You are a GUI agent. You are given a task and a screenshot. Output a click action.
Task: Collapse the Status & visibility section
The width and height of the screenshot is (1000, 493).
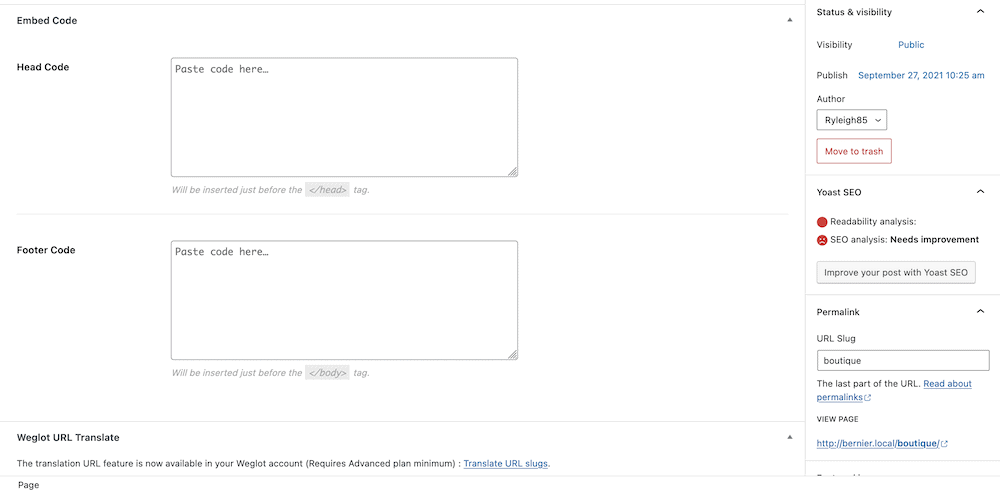[x=979, y=12]
